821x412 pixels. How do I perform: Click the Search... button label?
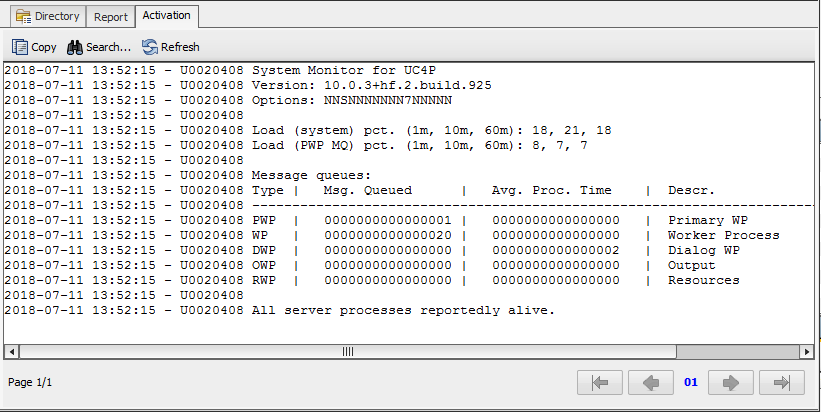(108, 47)
